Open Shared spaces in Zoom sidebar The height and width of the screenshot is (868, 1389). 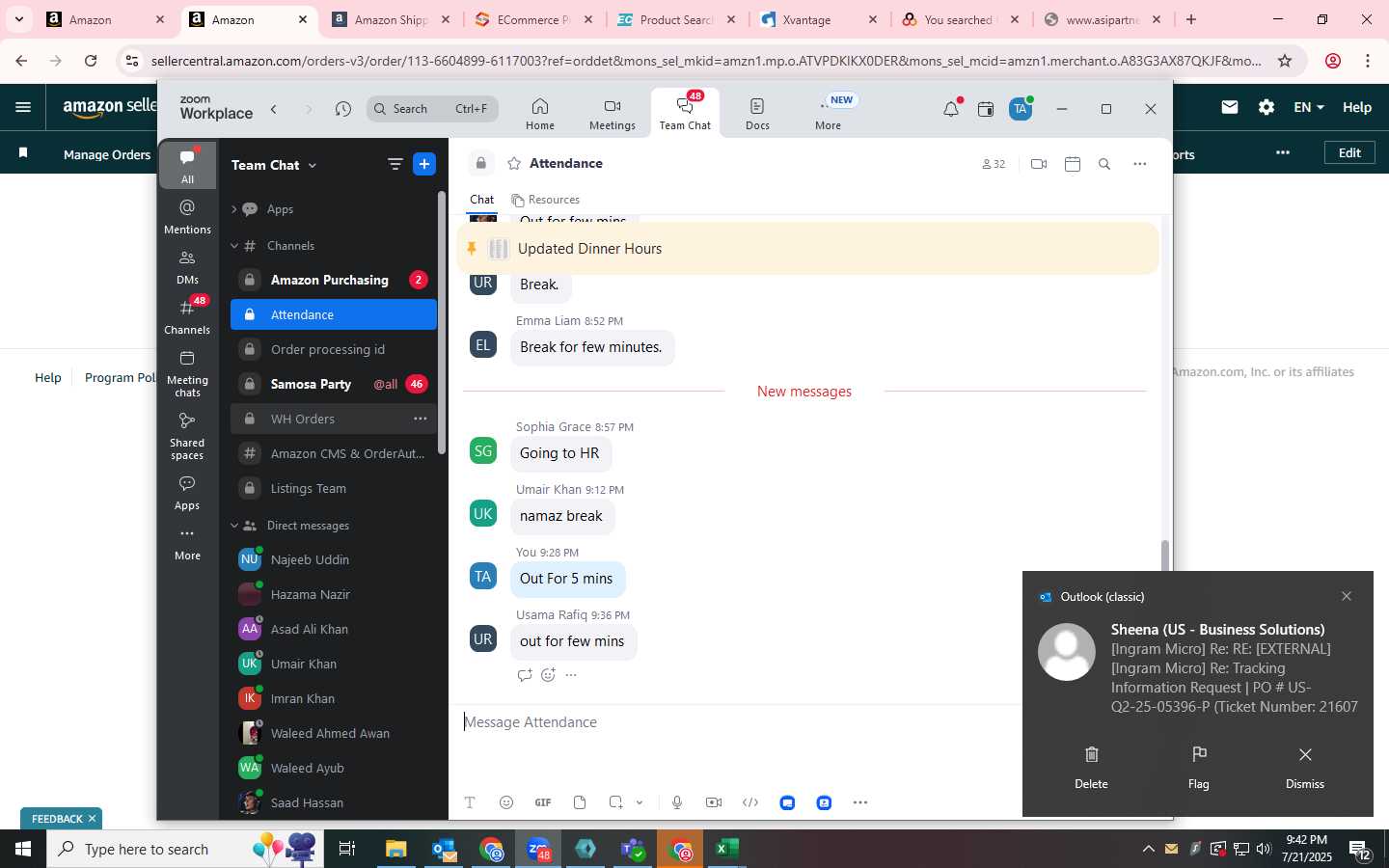pos(187,436)
